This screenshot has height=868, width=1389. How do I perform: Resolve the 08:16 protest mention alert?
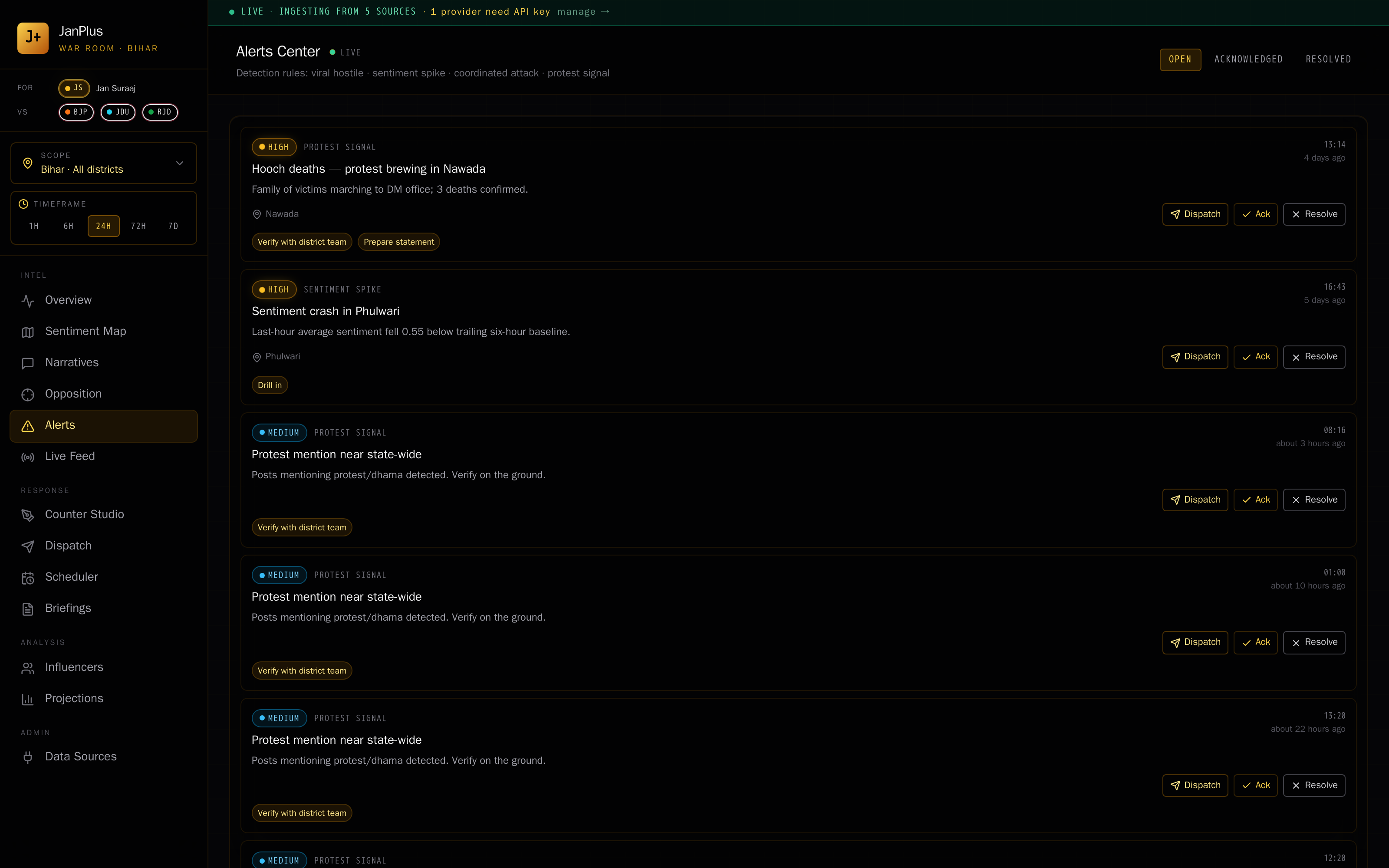(1314, 500)
